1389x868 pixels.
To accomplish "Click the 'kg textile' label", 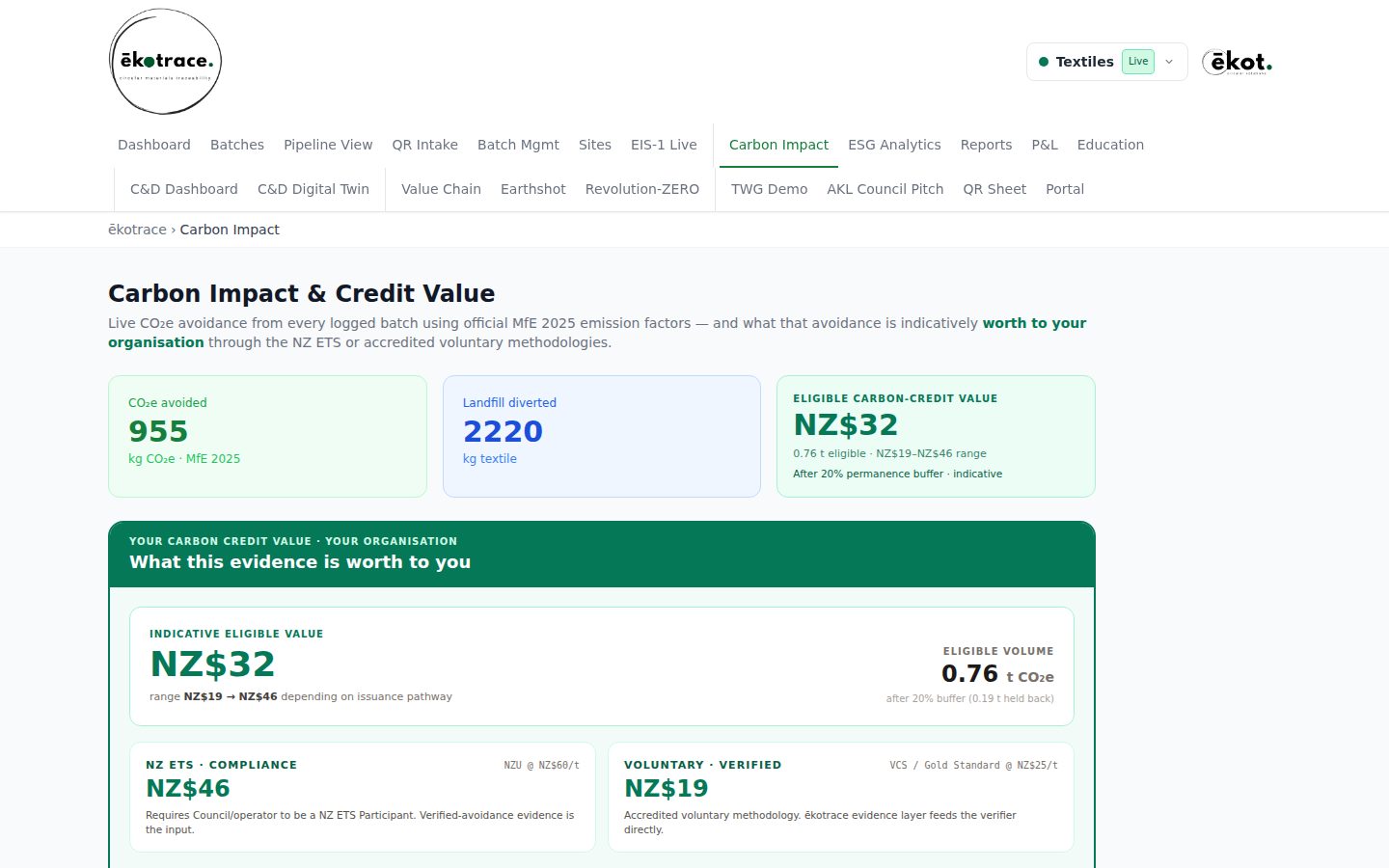I will click(x=490, y=459).
